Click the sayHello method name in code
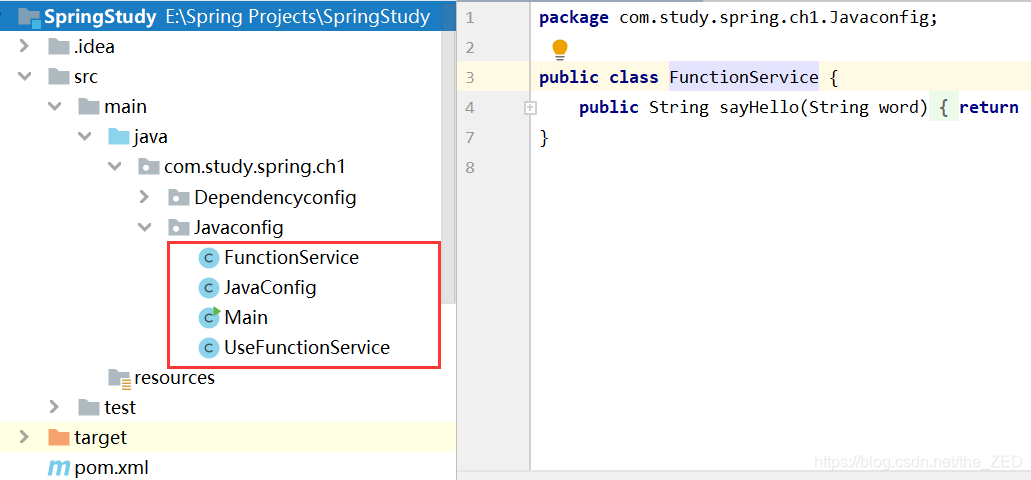 tap(759, 108)
